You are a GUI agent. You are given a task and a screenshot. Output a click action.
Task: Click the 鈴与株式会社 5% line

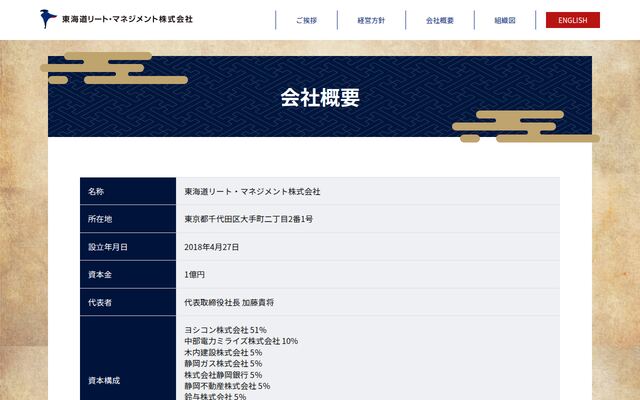pos(215,396)
